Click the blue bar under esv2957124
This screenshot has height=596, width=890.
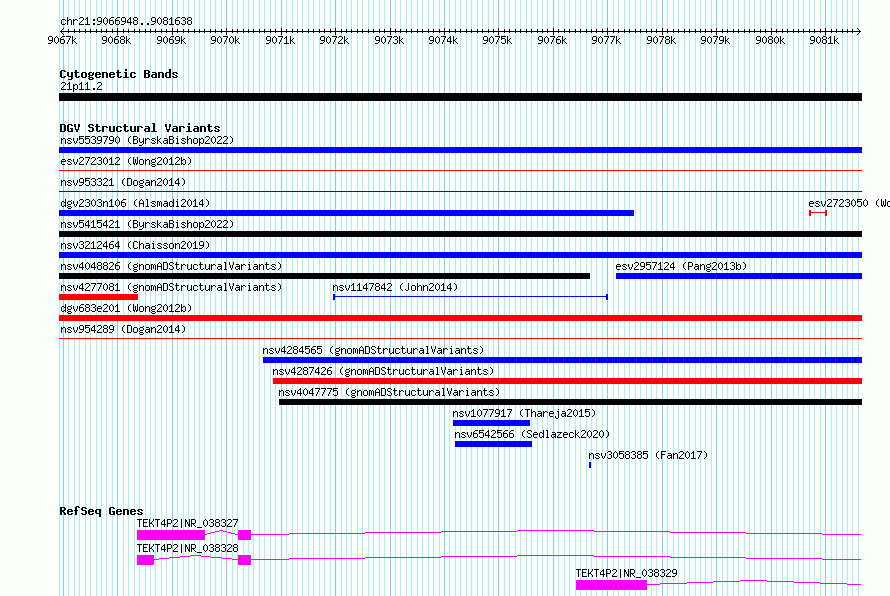pyautogui.click(x=739, y=276)
